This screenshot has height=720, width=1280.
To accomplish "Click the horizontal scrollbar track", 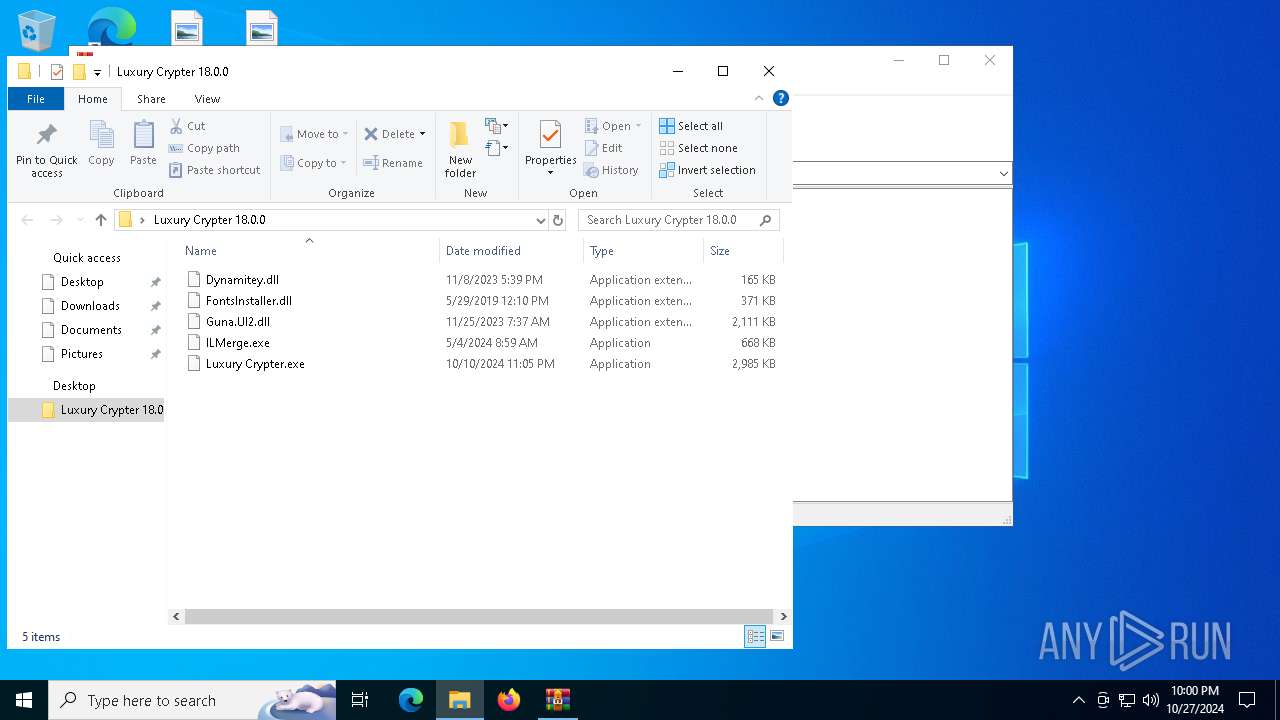I will 479,617.
